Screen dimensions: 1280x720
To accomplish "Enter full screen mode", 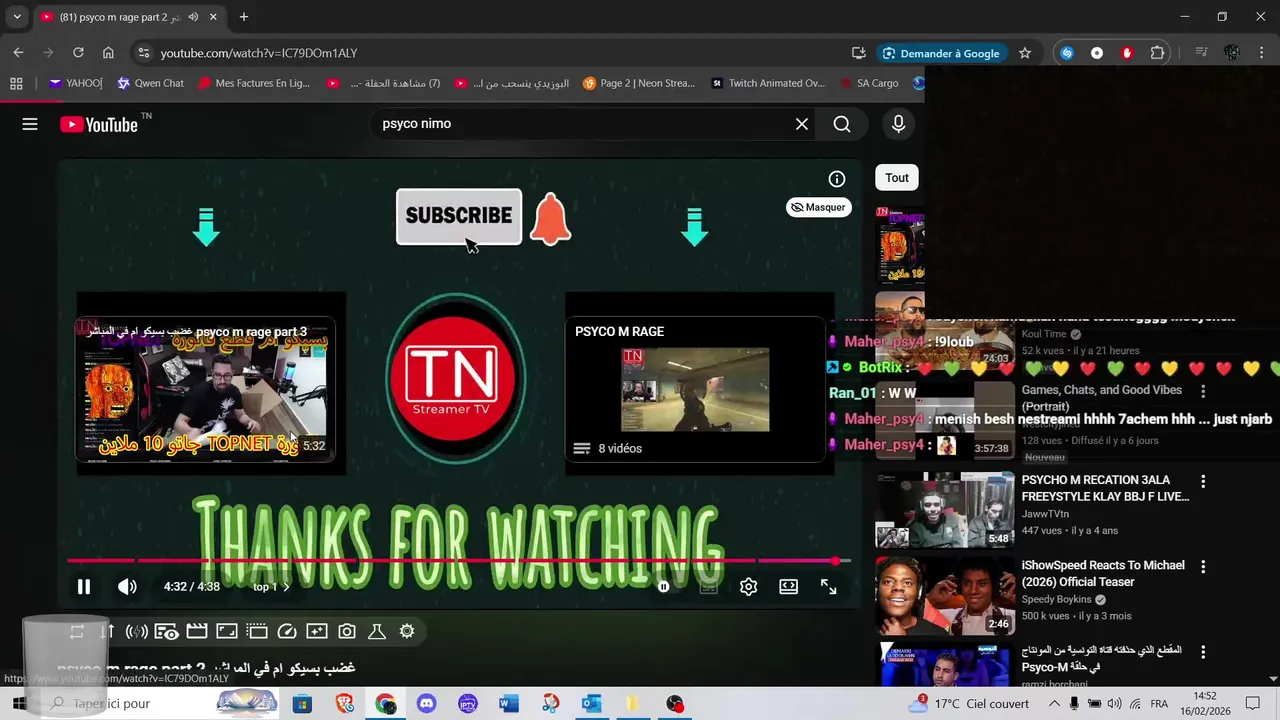I will point(829,587).
